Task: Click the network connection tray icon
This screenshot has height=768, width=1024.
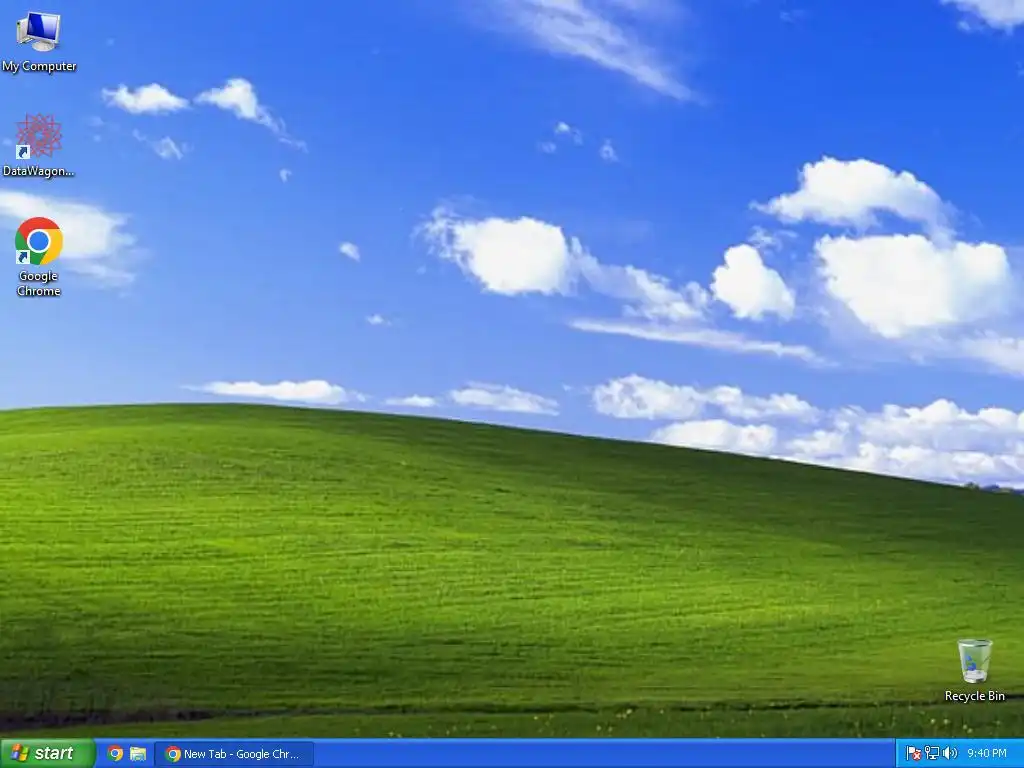Action: 932,754
